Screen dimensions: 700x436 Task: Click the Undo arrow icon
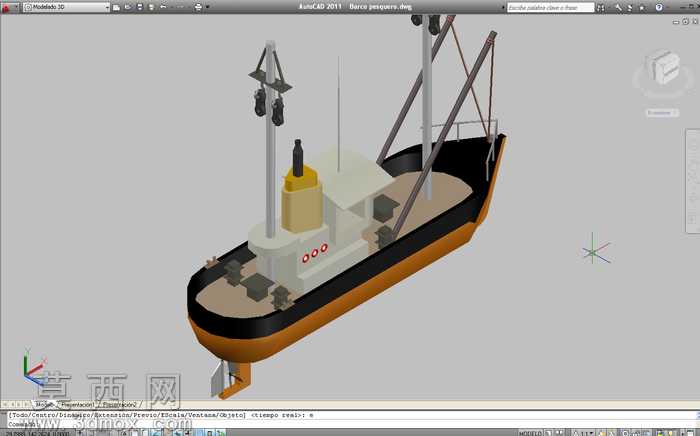(x=163, y=7)
